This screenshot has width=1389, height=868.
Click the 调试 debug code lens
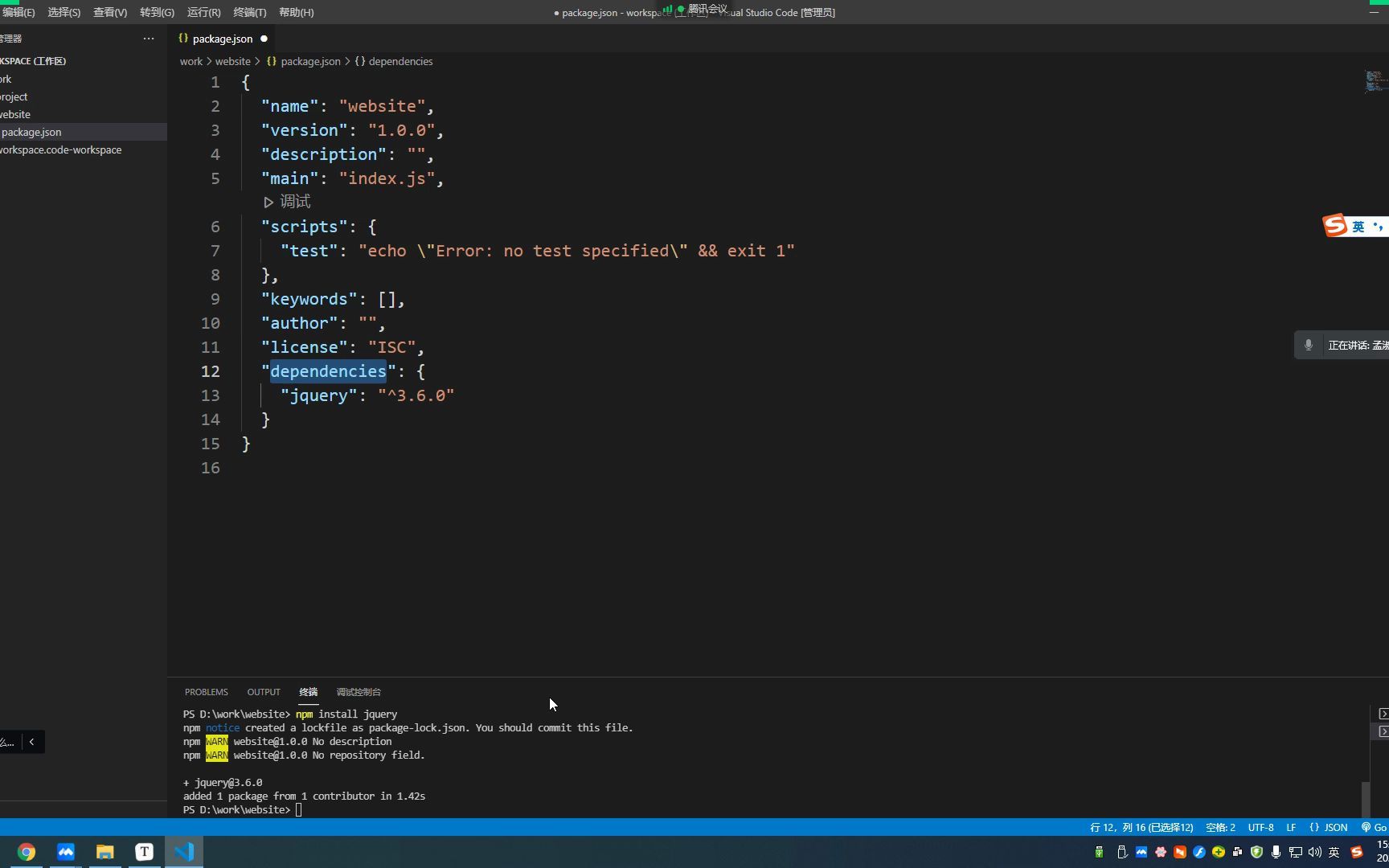click(x=295, y=202)
